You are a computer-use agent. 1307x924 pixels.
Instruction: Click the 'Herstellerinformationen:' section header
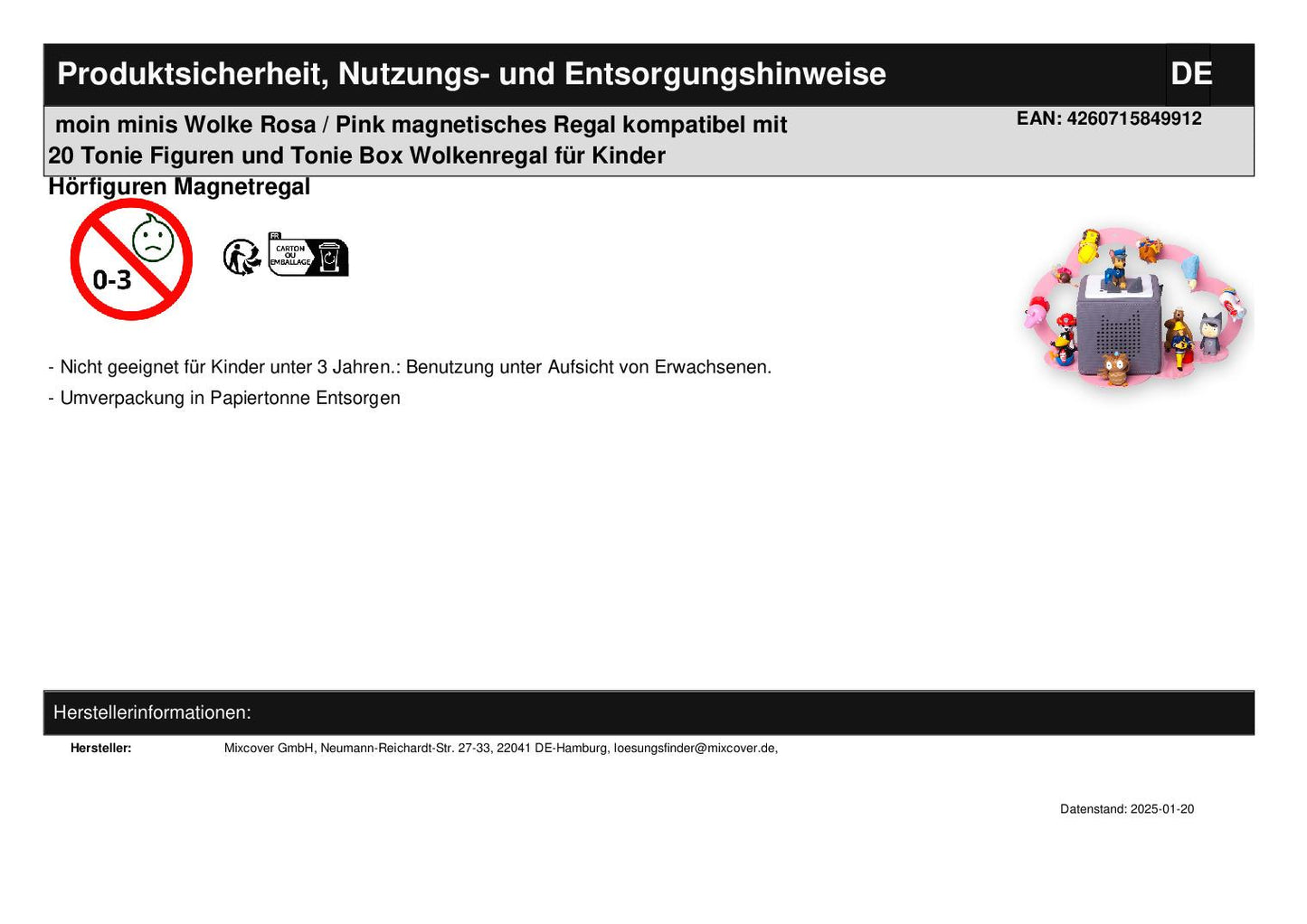[152, 712]
